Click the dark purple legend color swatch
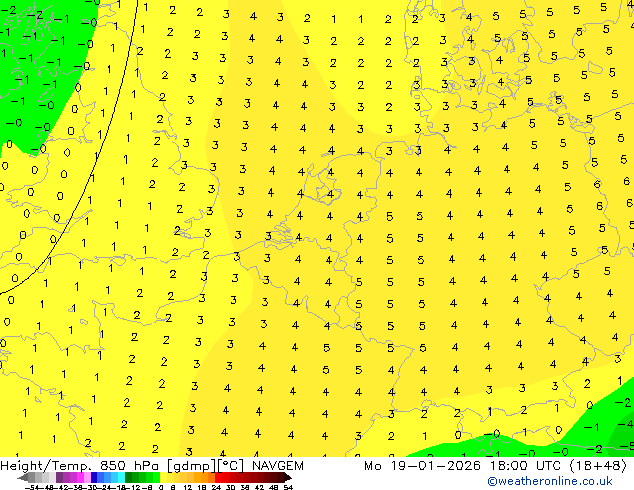The image size is (634, 490). click(x=59, y=477)
